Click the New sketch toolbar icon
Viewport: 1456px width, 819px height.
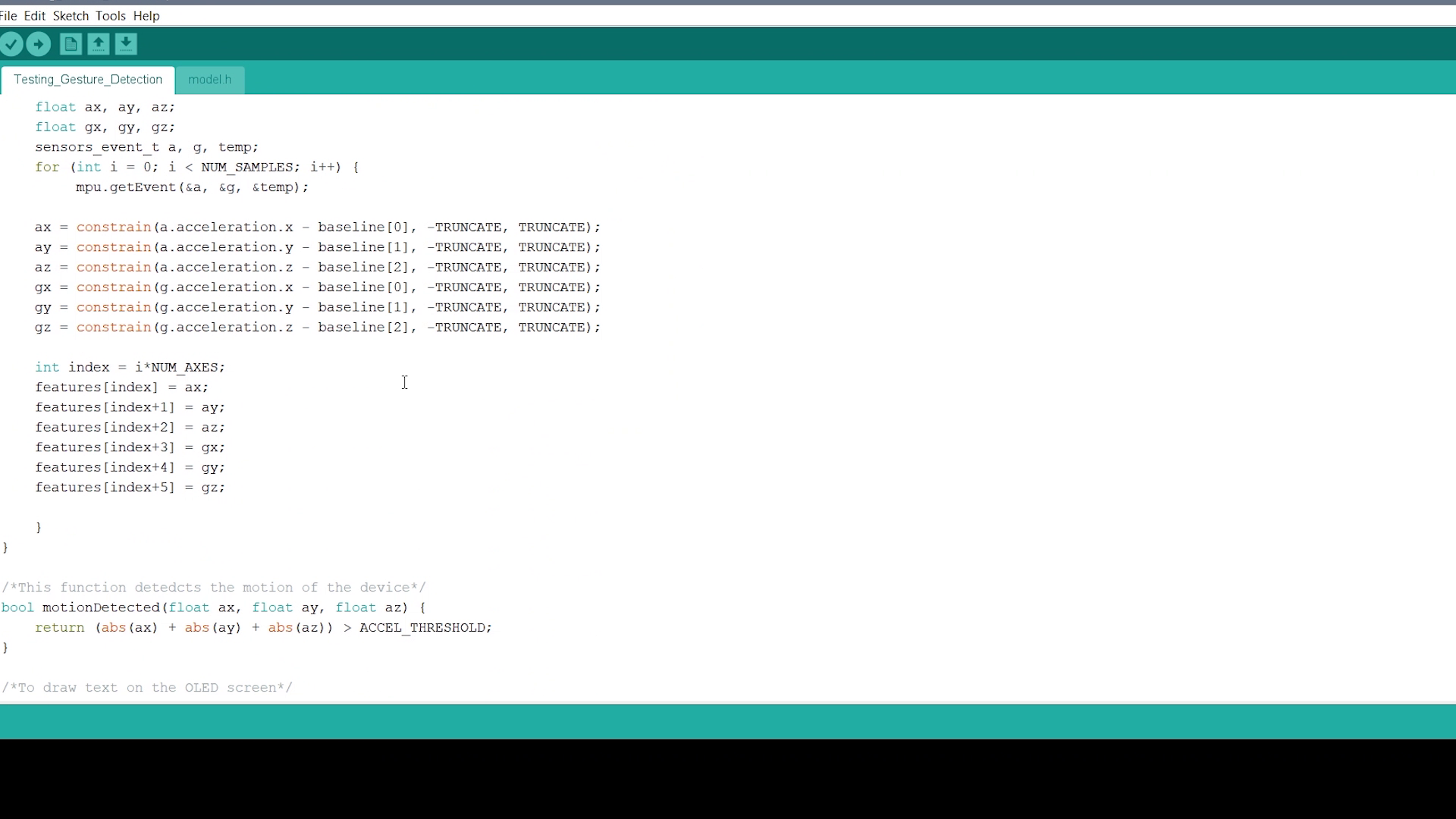[x=71, y=44]
